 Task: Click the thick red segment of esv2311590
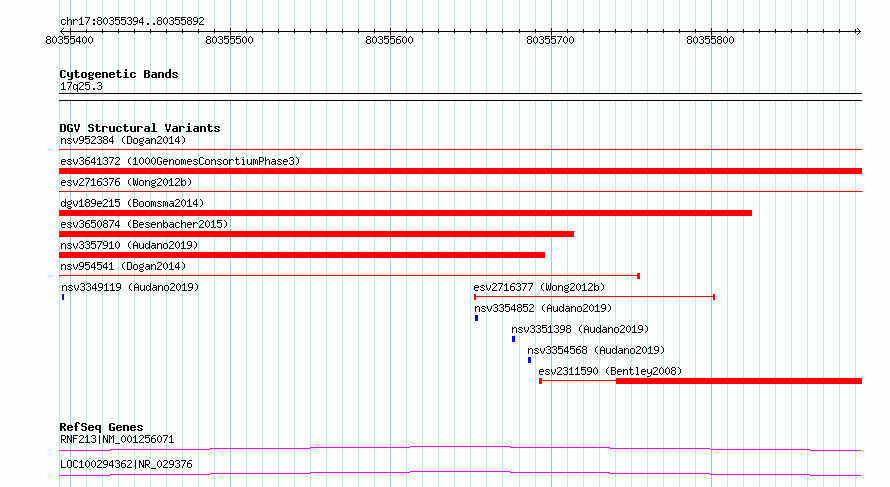click(739, 381)
